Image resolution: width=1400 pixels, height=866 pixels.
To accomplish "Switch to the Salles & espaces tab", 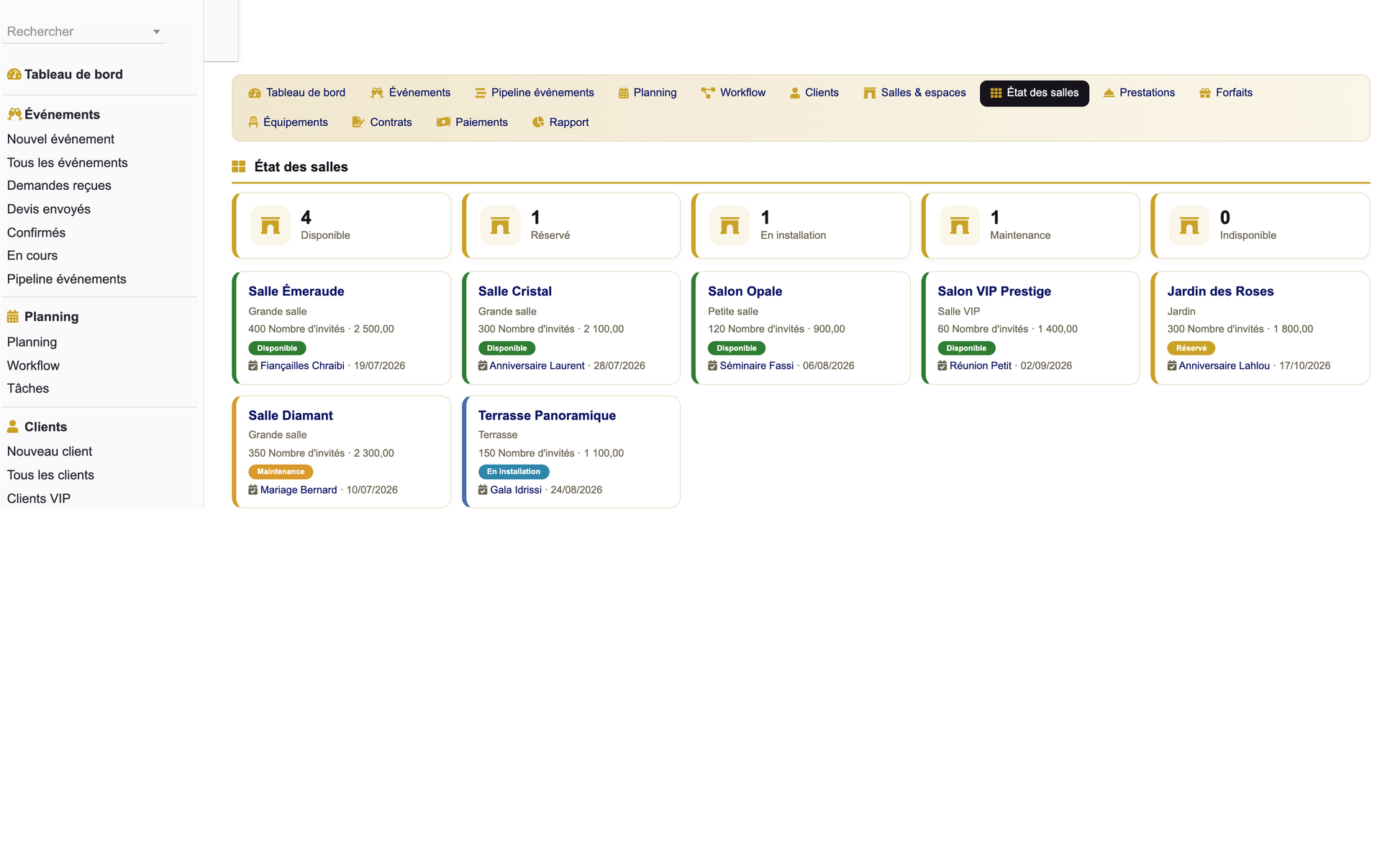I will click(x=914, y=93).
